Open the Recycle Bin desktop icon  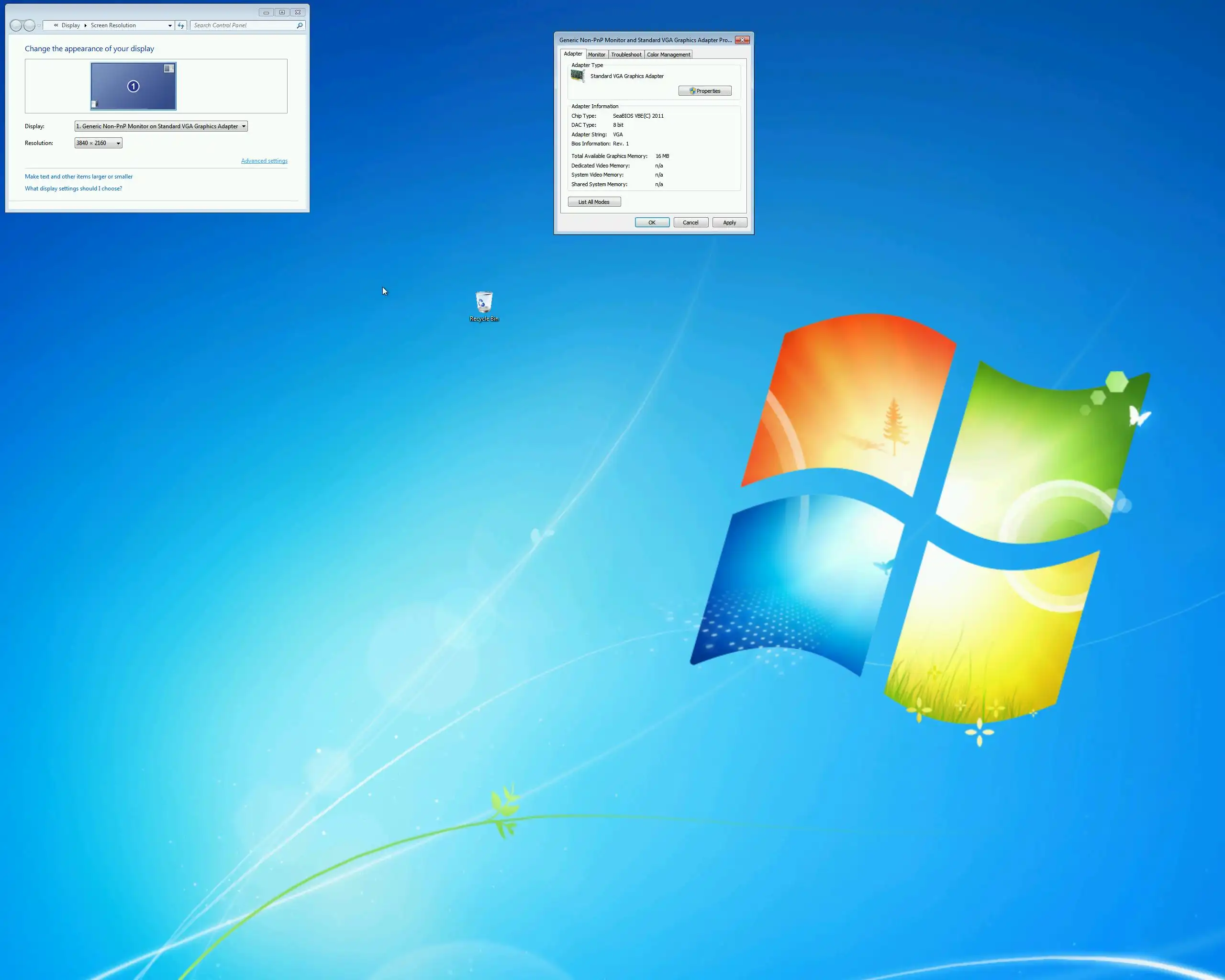pyautogui.click(x=483, y=303)
